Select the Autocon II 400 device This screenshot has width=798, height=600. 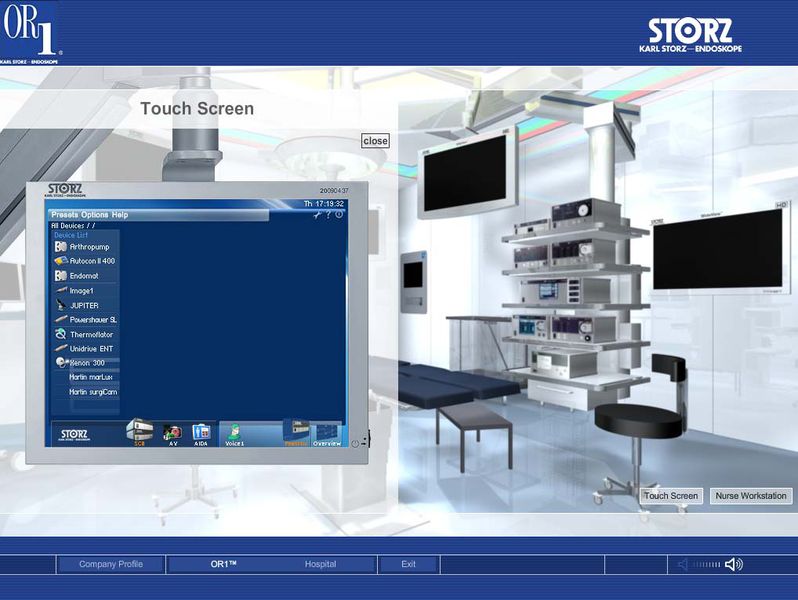[86, 261]
